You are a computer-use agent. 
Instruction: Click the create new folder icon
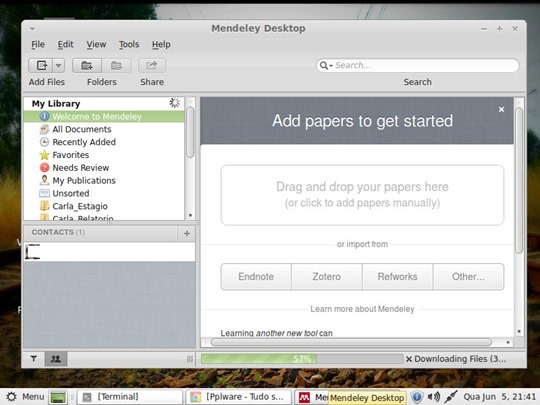point(87,65)
